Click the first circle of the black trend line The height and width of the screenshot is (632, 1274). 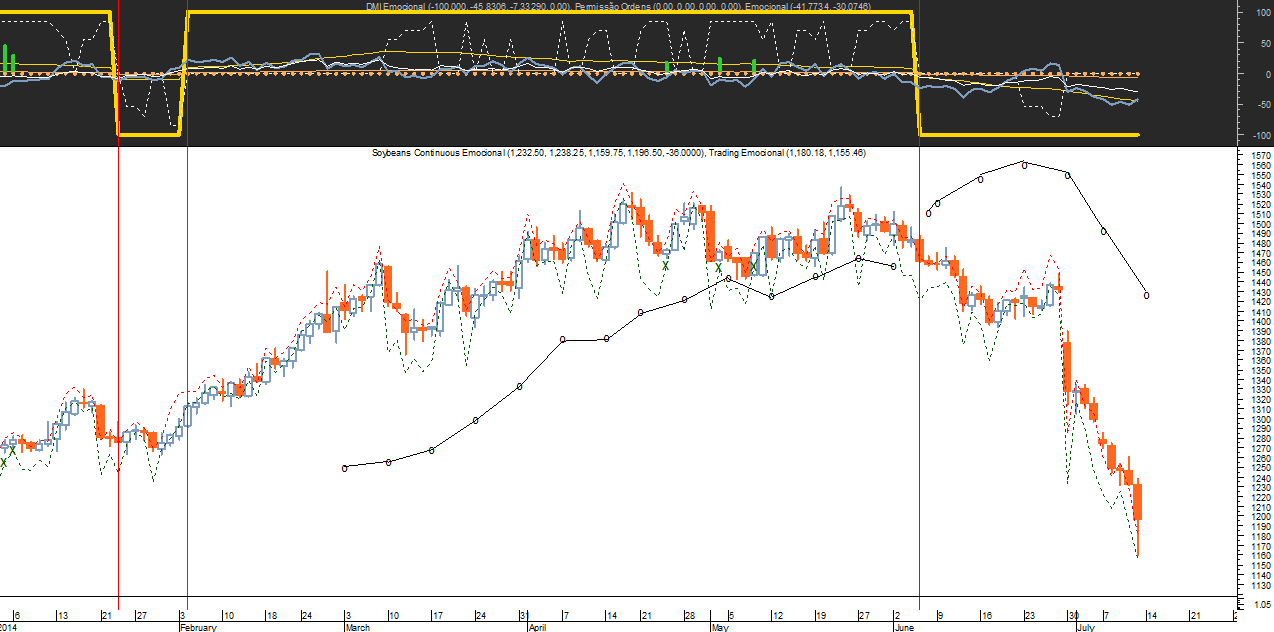[345, 468]
